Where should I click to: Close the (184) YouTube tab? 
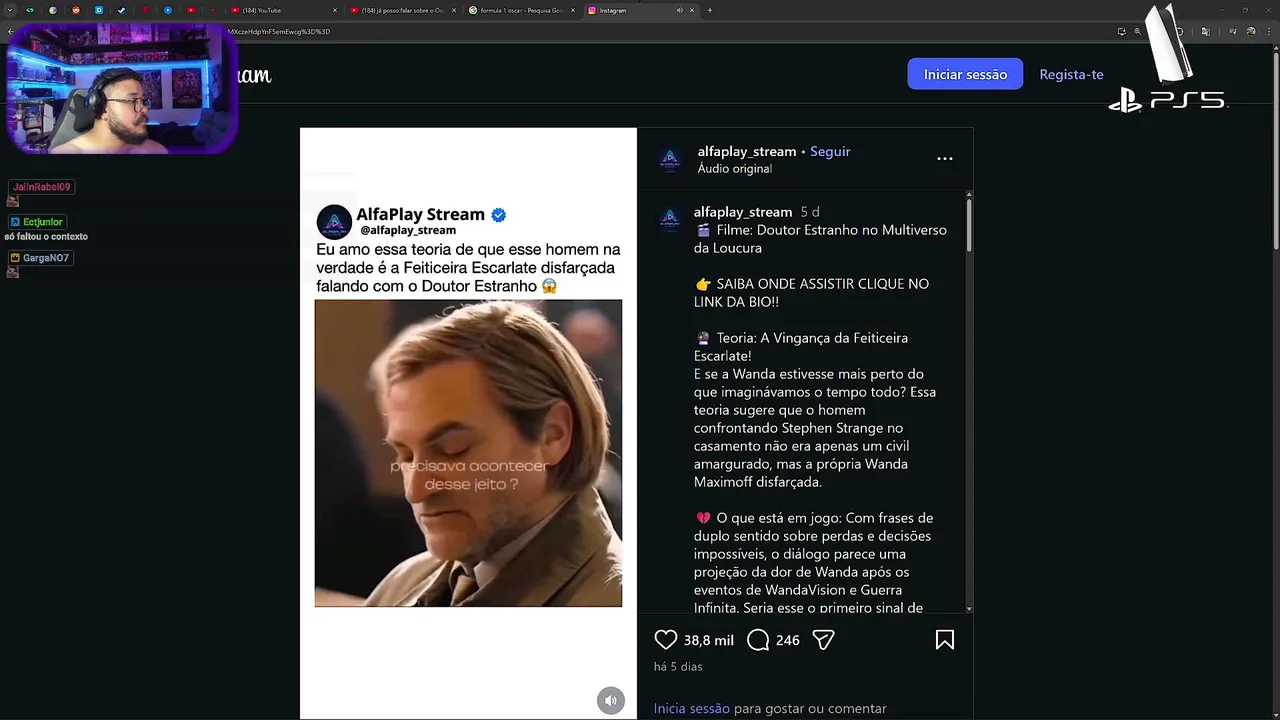click(x=337, y=10)
